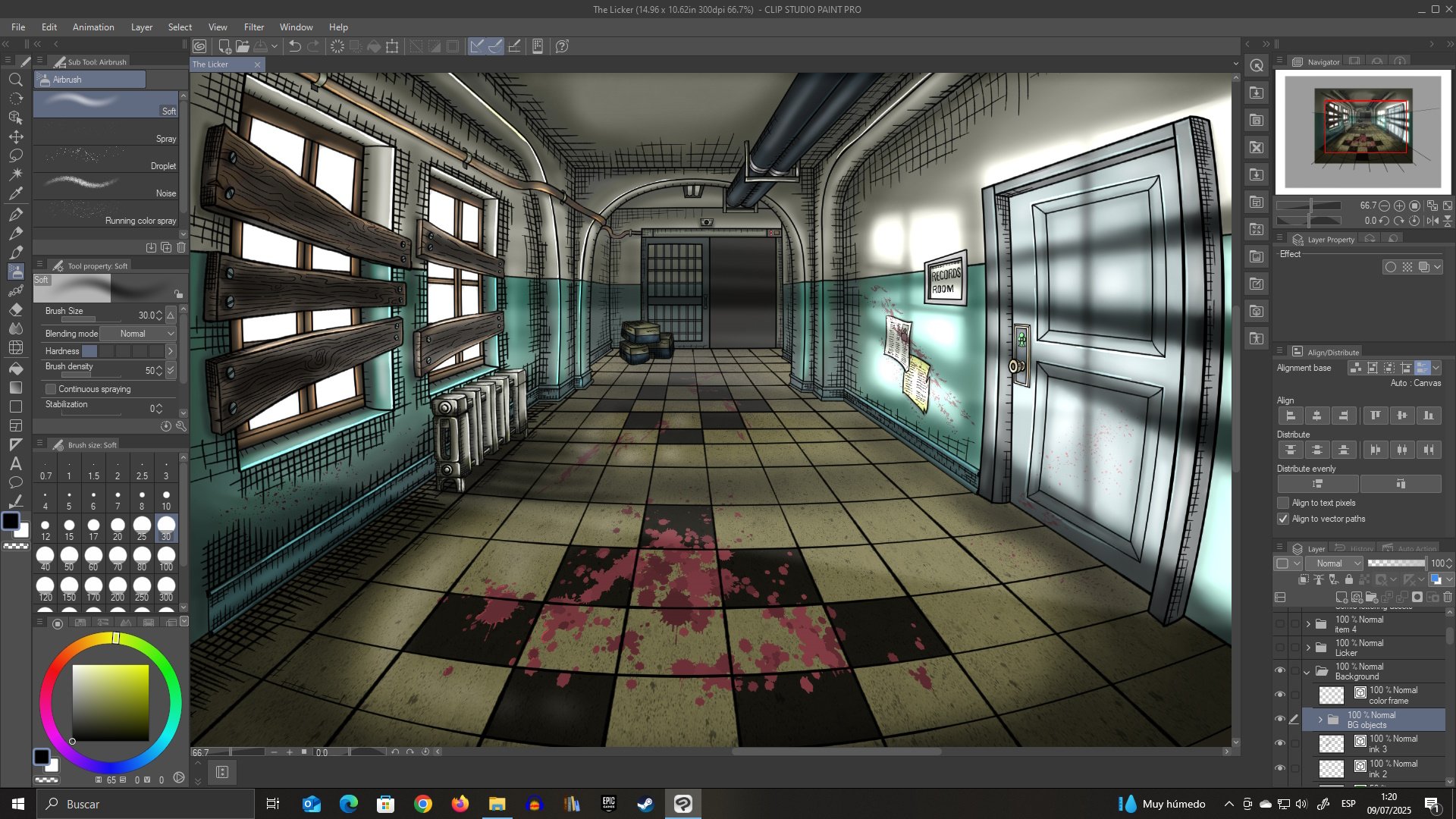
Task: Switch to the History tab
Action: (x=1357, y=548)
